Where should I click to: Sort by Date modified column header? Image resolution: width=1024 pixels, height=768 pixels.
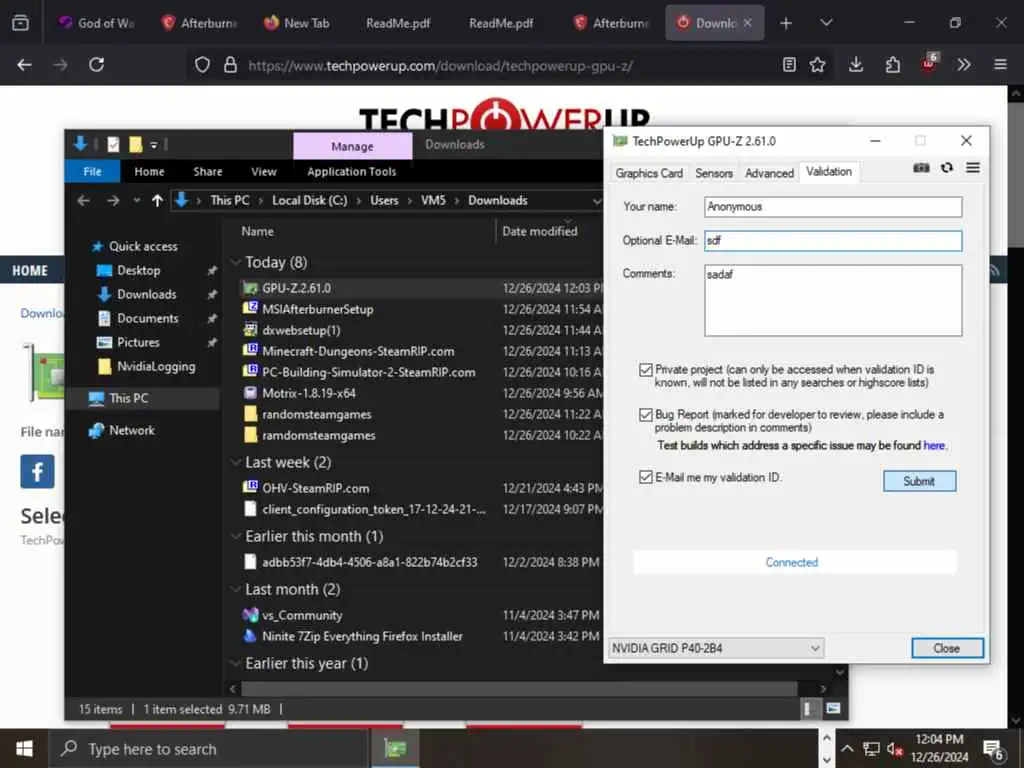539,231
